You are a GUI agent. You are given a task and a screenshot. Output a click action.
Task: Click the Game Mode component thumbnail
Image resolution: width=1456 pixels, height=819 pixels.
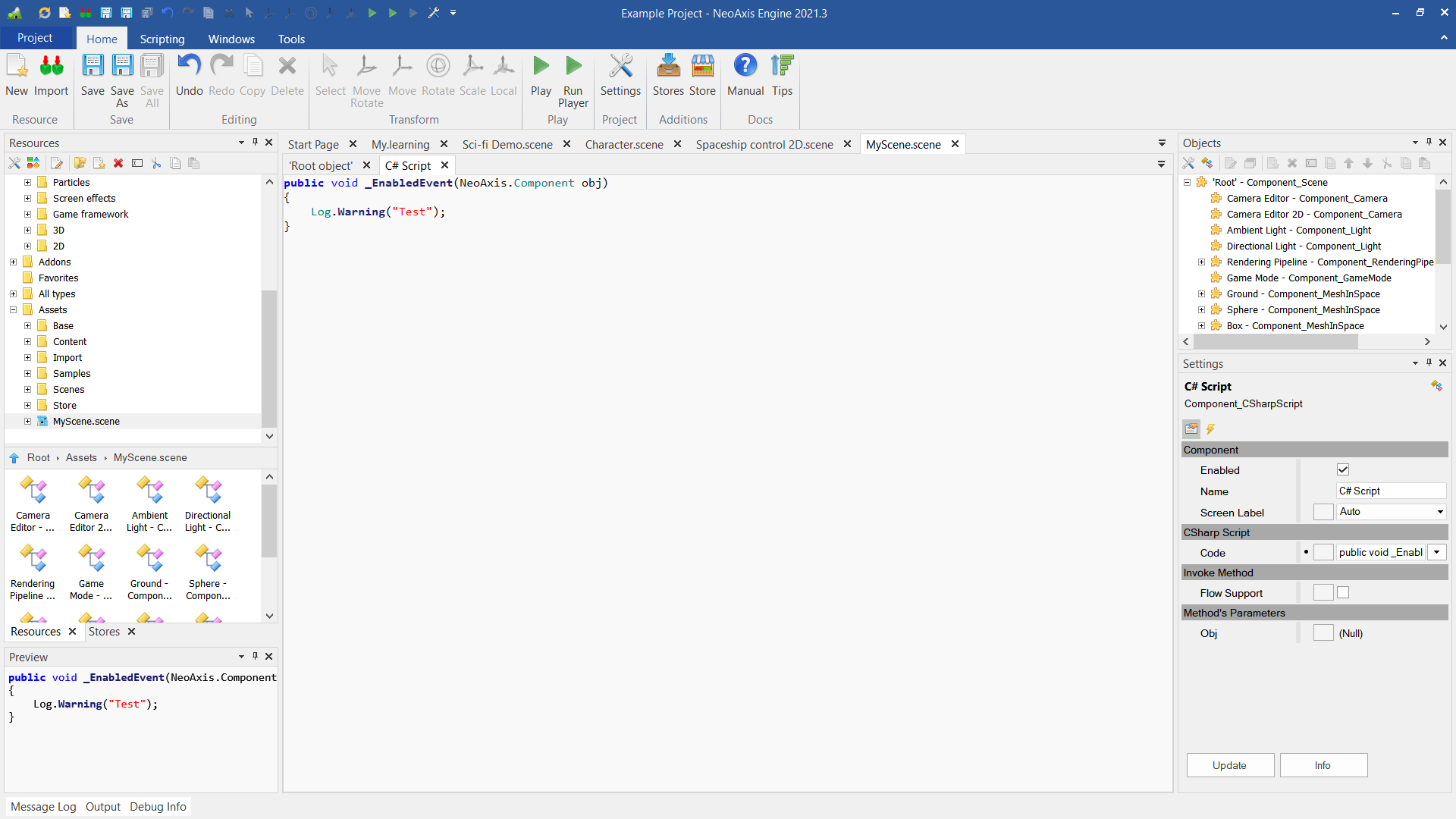click(x=91, y=557)
